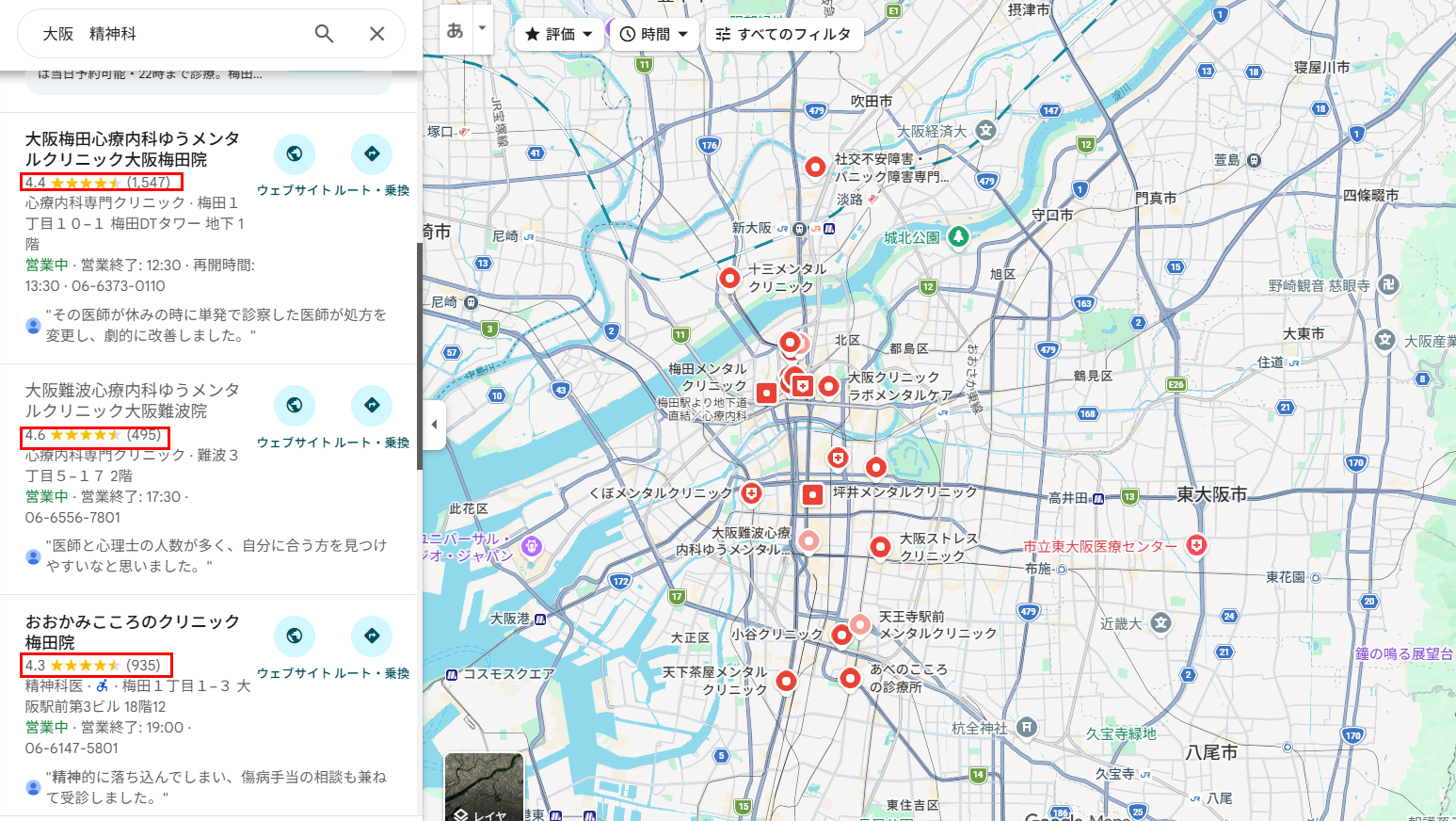Image resolution: width=1456 pixels, height=821 pixels.
Task: Open the 時間 hours filter dropdown
Action: (x=654, y=34)
